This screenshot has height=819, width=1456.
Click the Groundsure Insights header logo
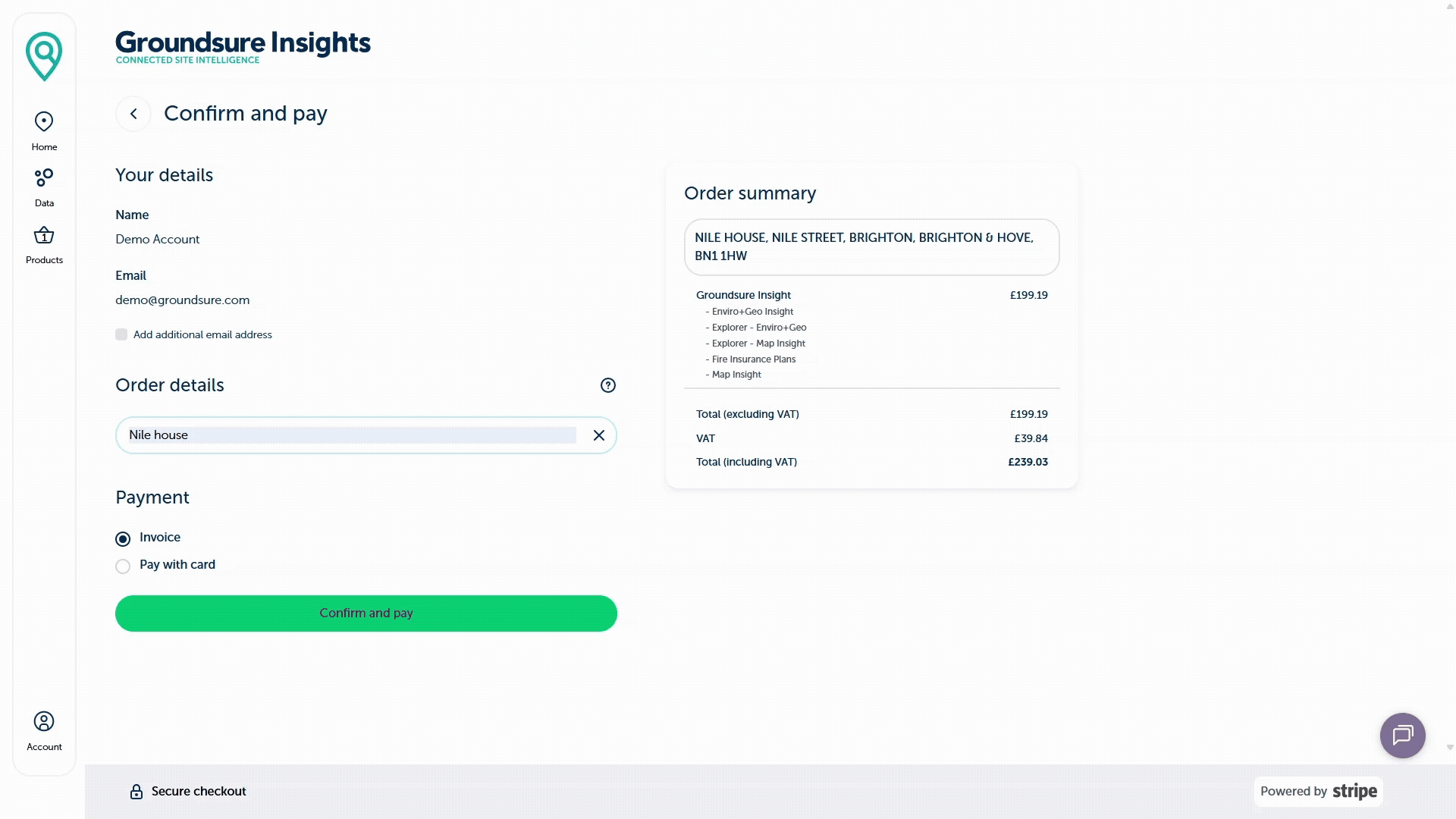coord(243,47)
